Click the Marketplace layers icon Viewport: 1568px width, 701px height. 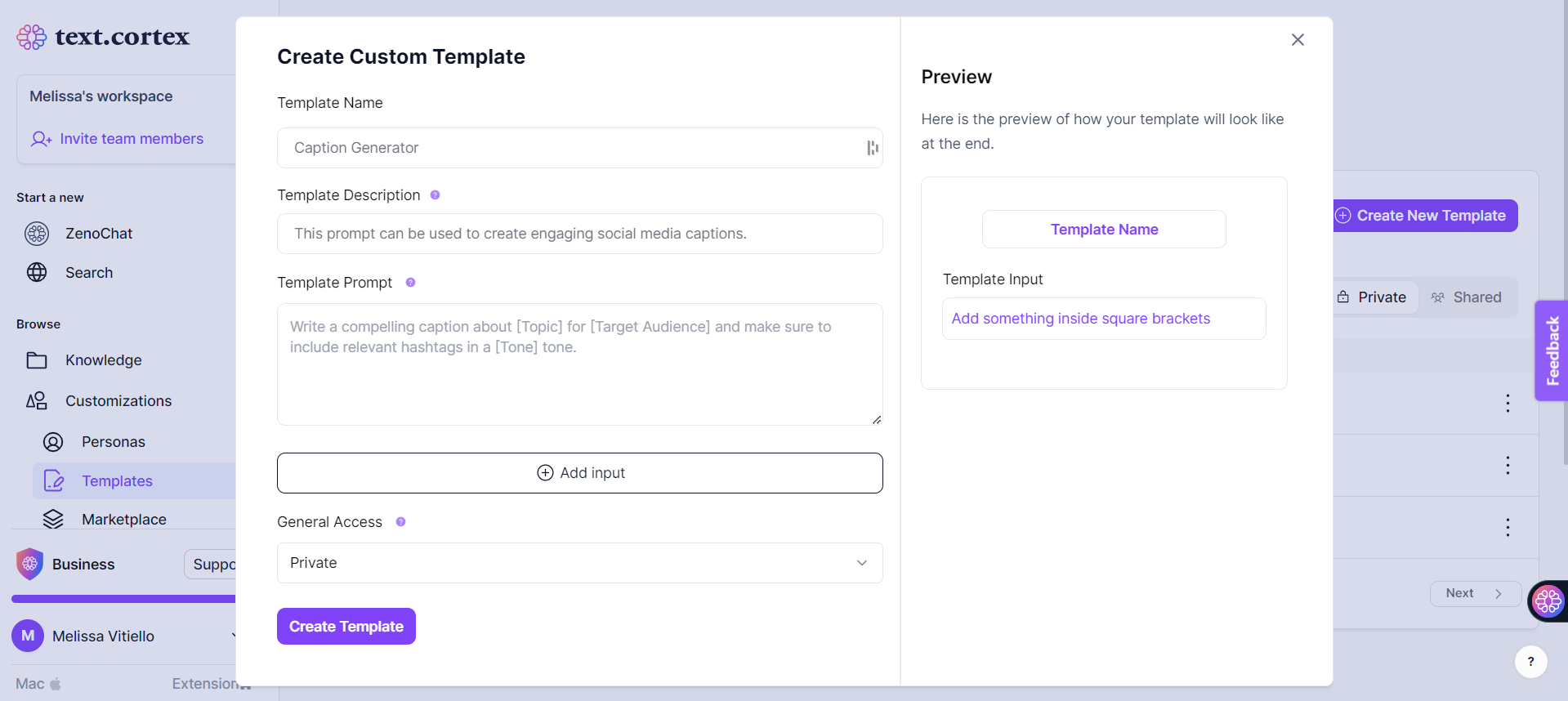pyautogui.click(x=53, y=520)
